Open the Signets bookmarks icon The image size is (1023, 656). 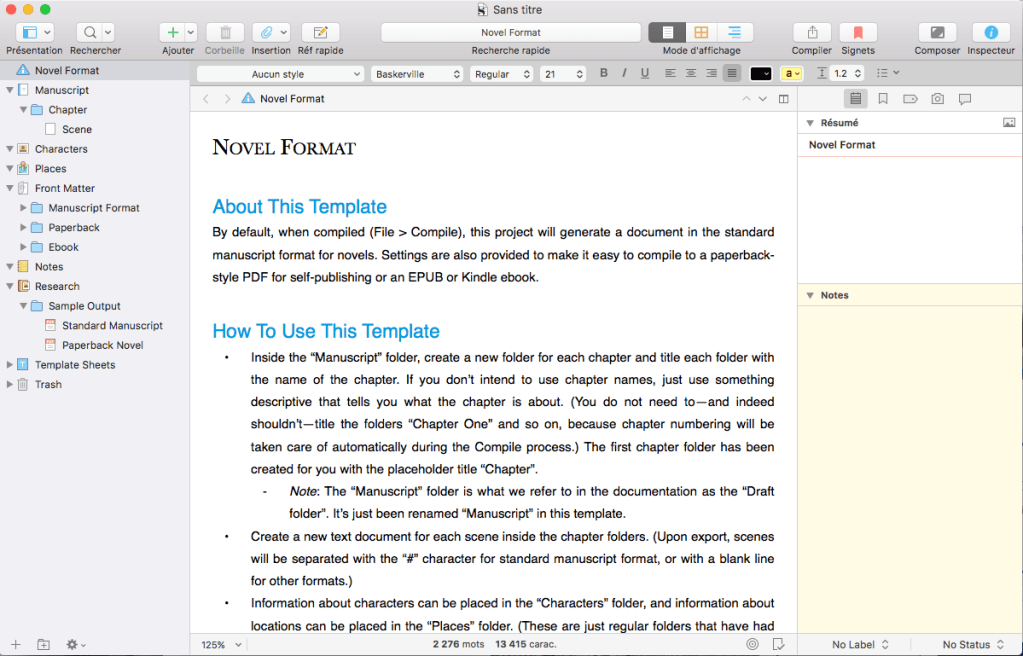pyautogui.click(x=857, y=33)
